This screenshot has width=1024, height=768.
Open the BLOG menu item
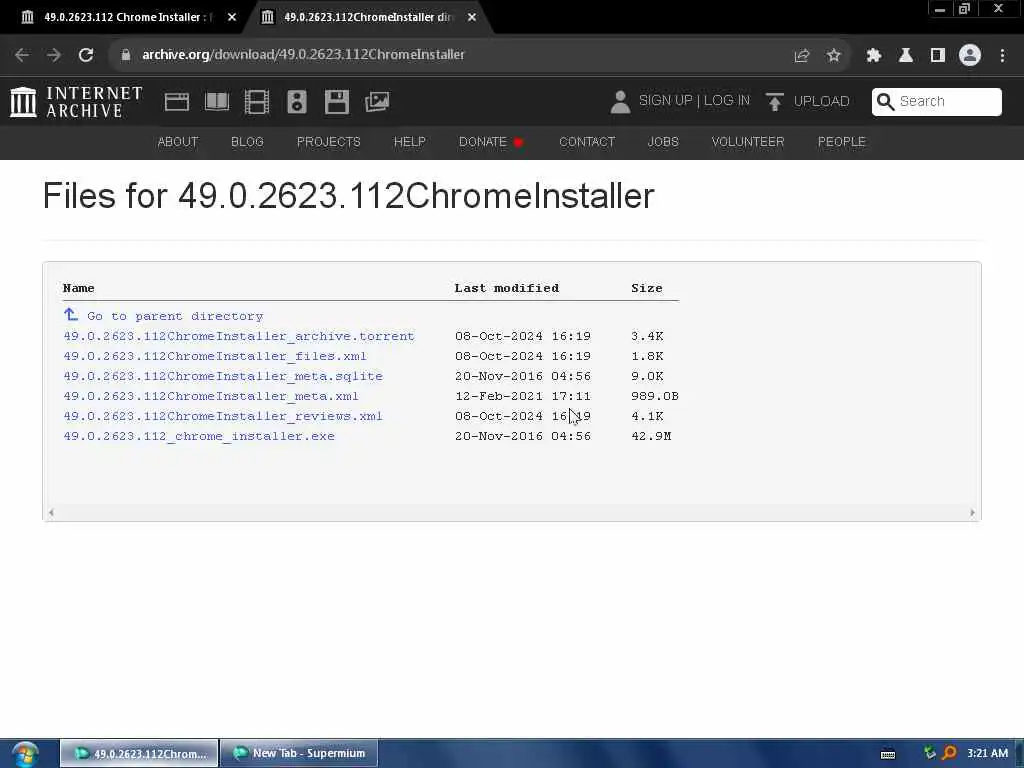pyautogui.click(x=247, y=142)
